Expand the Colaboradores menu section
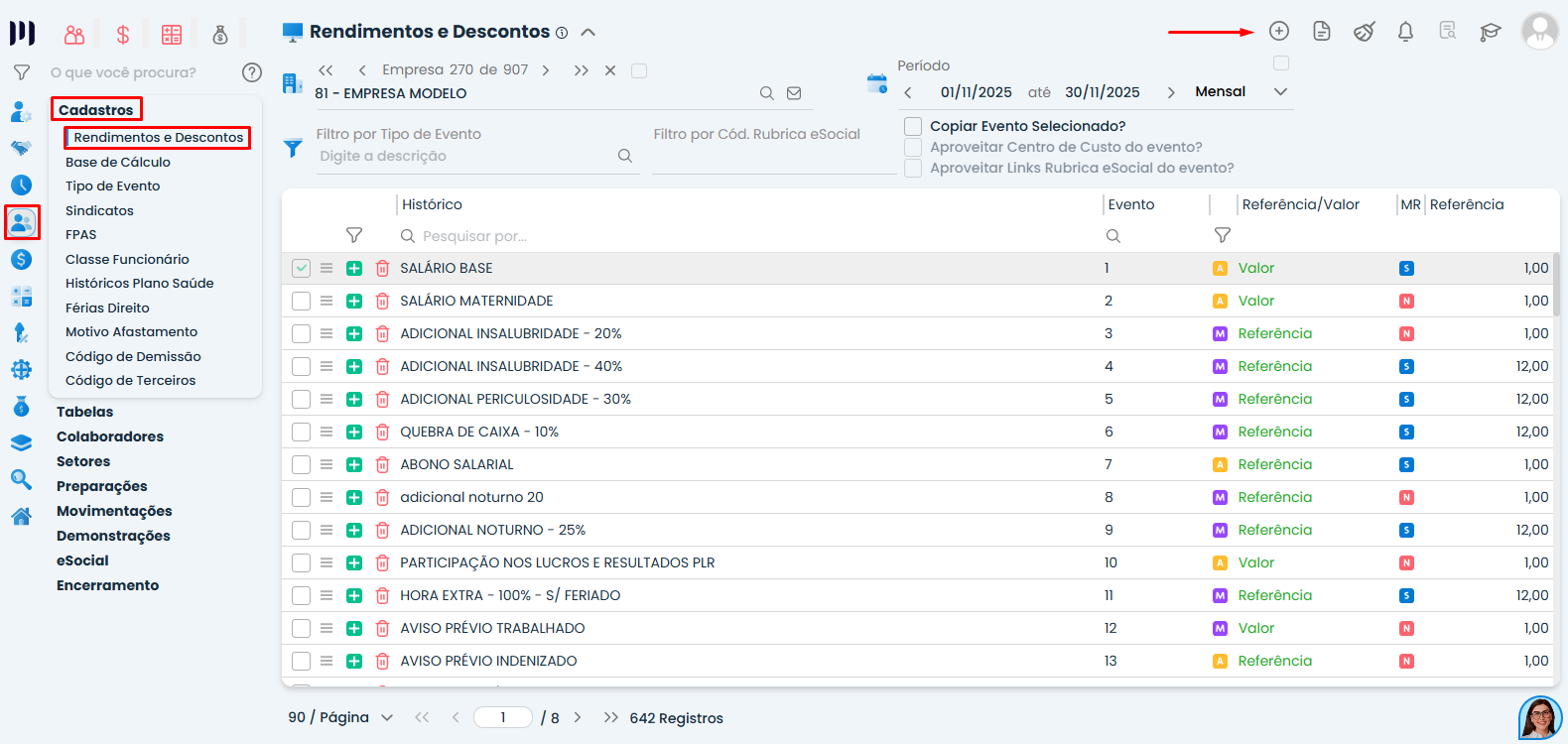Screen dimensions: 1568x744 click(110, 436)
